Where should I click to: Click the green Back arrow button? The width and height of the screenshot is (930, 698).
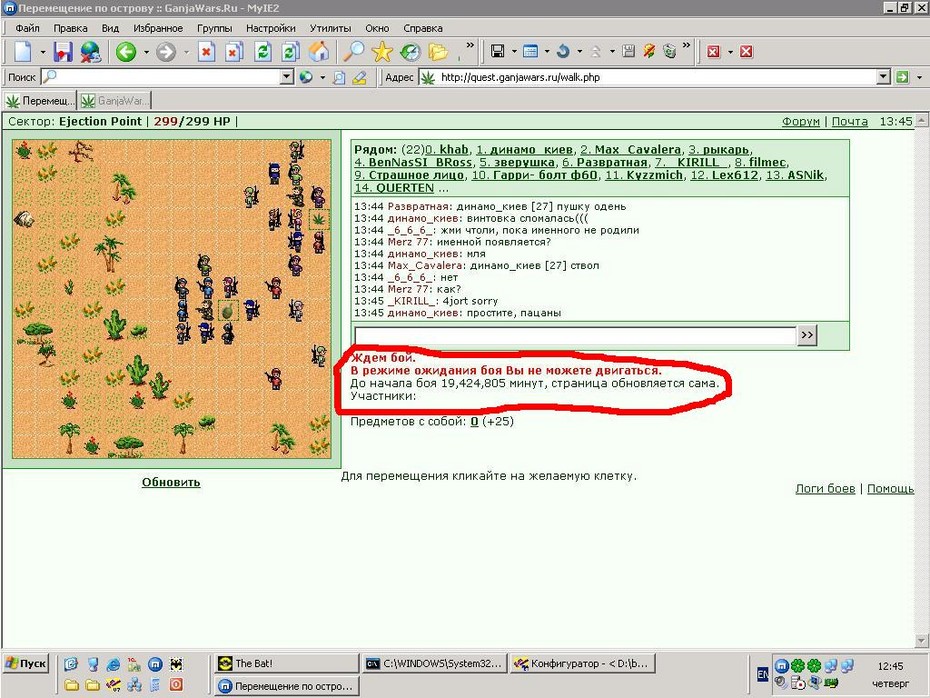pyautogui.click(x=126, y=52)
